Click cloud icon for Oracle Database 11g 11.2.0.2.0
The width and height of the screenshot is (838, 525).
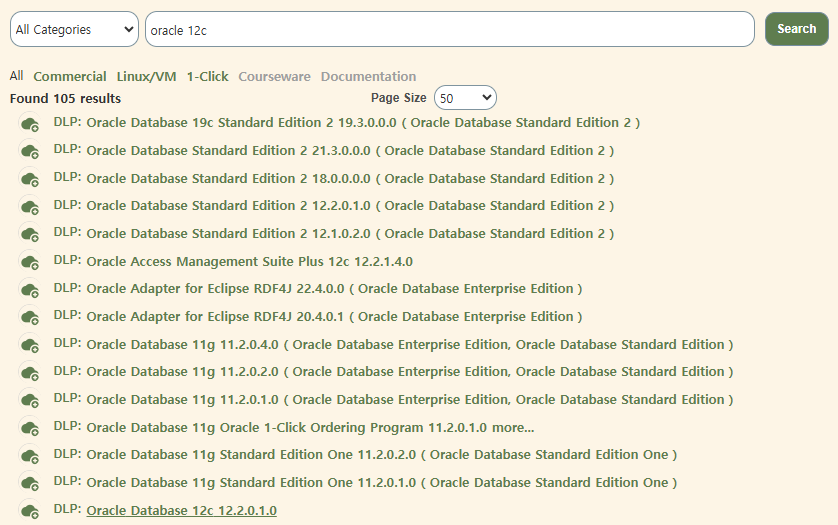tap(30, 373)
